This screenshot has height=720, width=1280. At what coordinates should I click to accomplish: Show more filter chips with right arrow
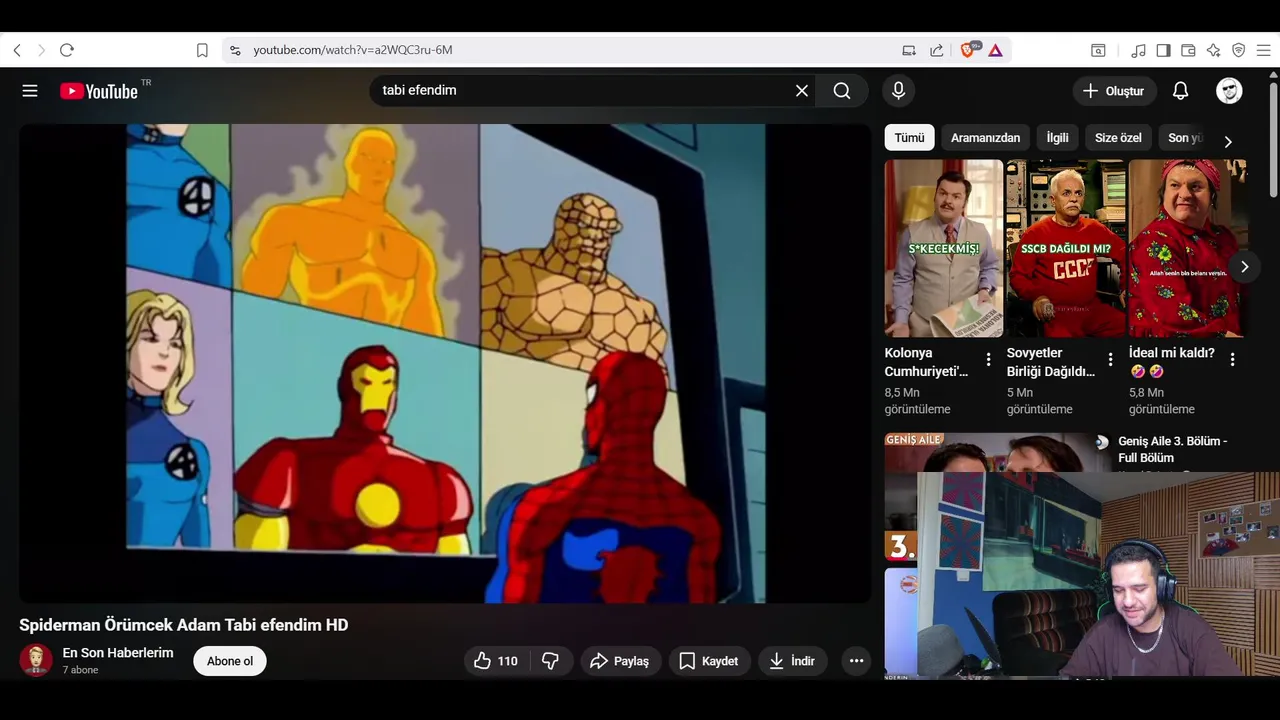coord(1228,141)
